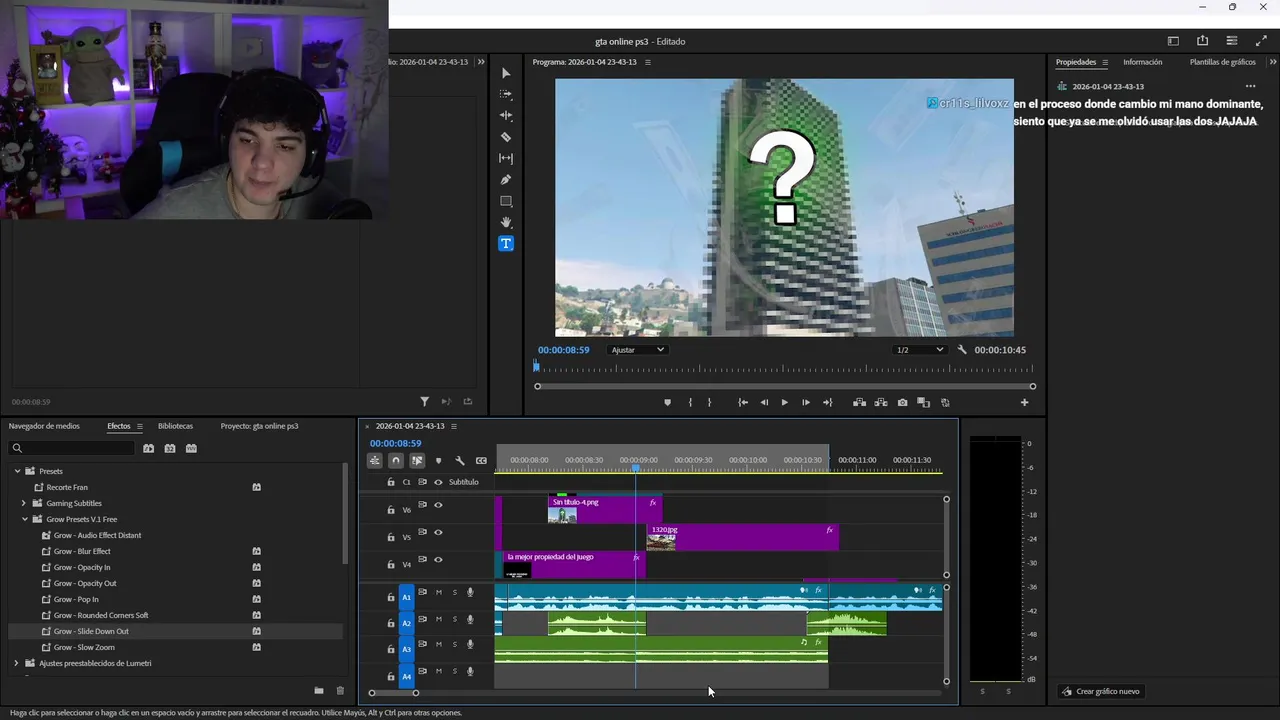Viewport: 1280px width, 720px height.
Task: Create new custom bin in Effects panel
Action: pyautogui.click(x=319, y=690)
